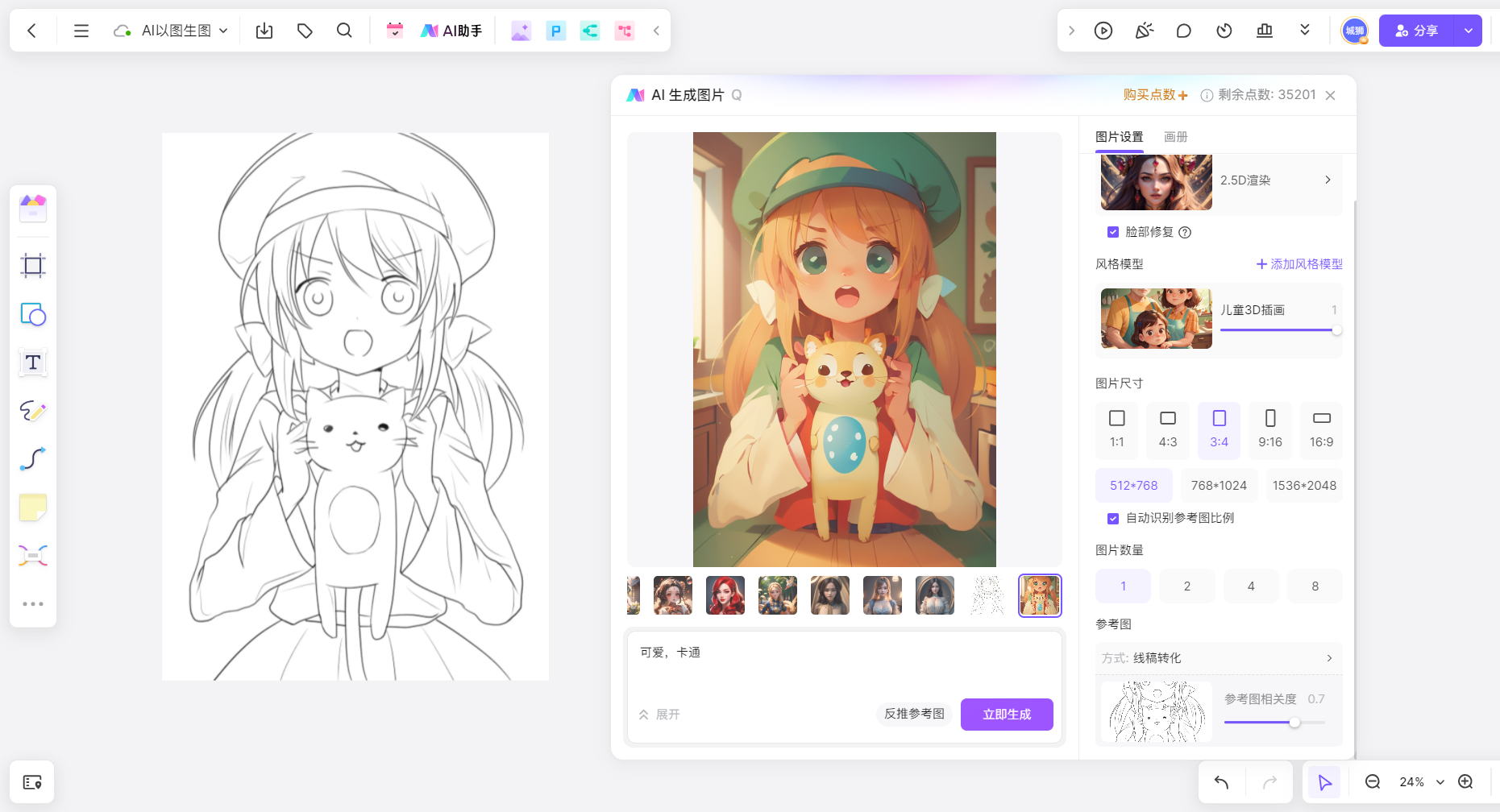Click the import/download file icon
This screenshot has width=1500, height=812.
click(x=264, y=31)
